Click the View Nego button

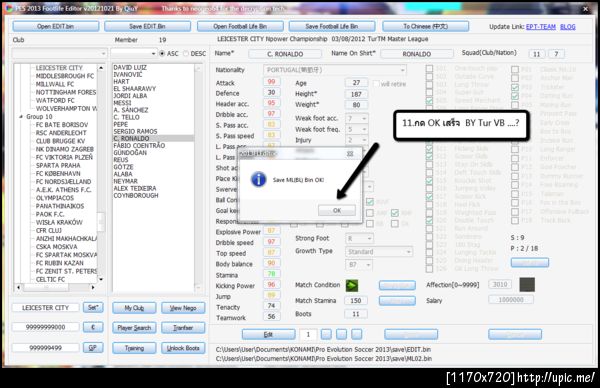pos(183,308)
